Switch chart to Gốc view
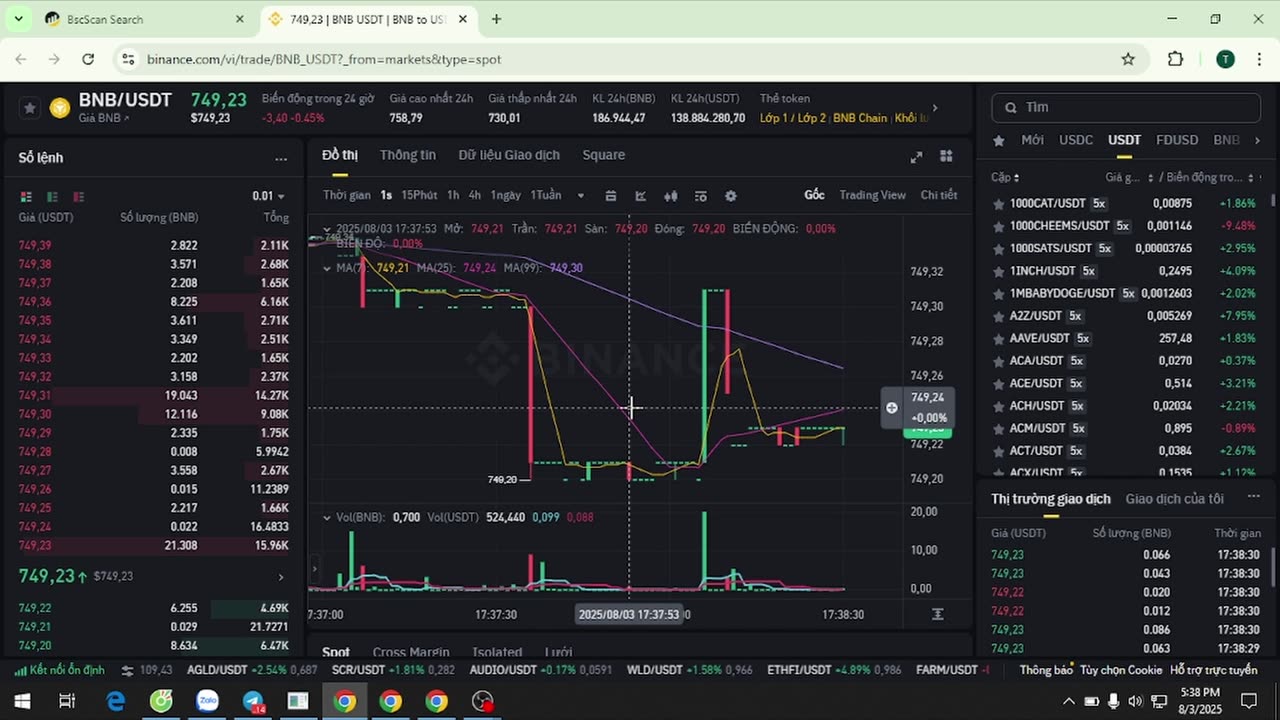 tap(814, 195)
